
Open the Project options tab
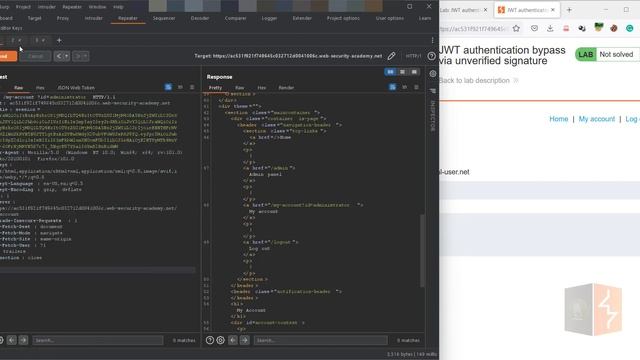(343, 18)
